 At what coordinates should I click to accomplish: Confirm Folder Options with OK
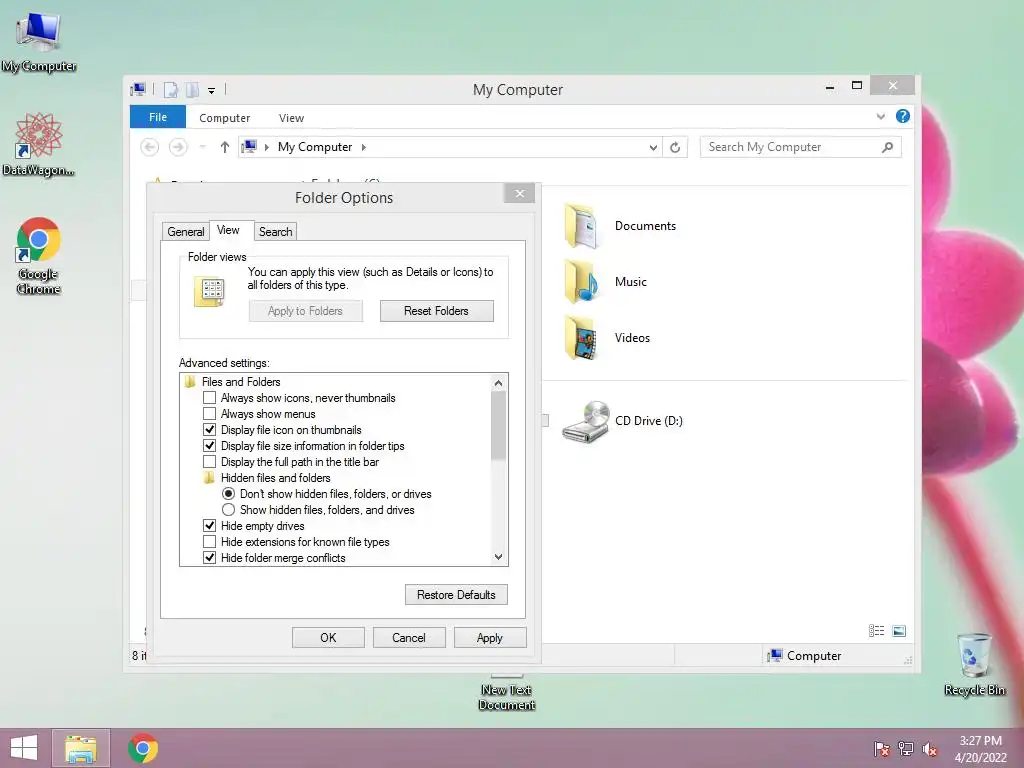click(x=328, y=638)
